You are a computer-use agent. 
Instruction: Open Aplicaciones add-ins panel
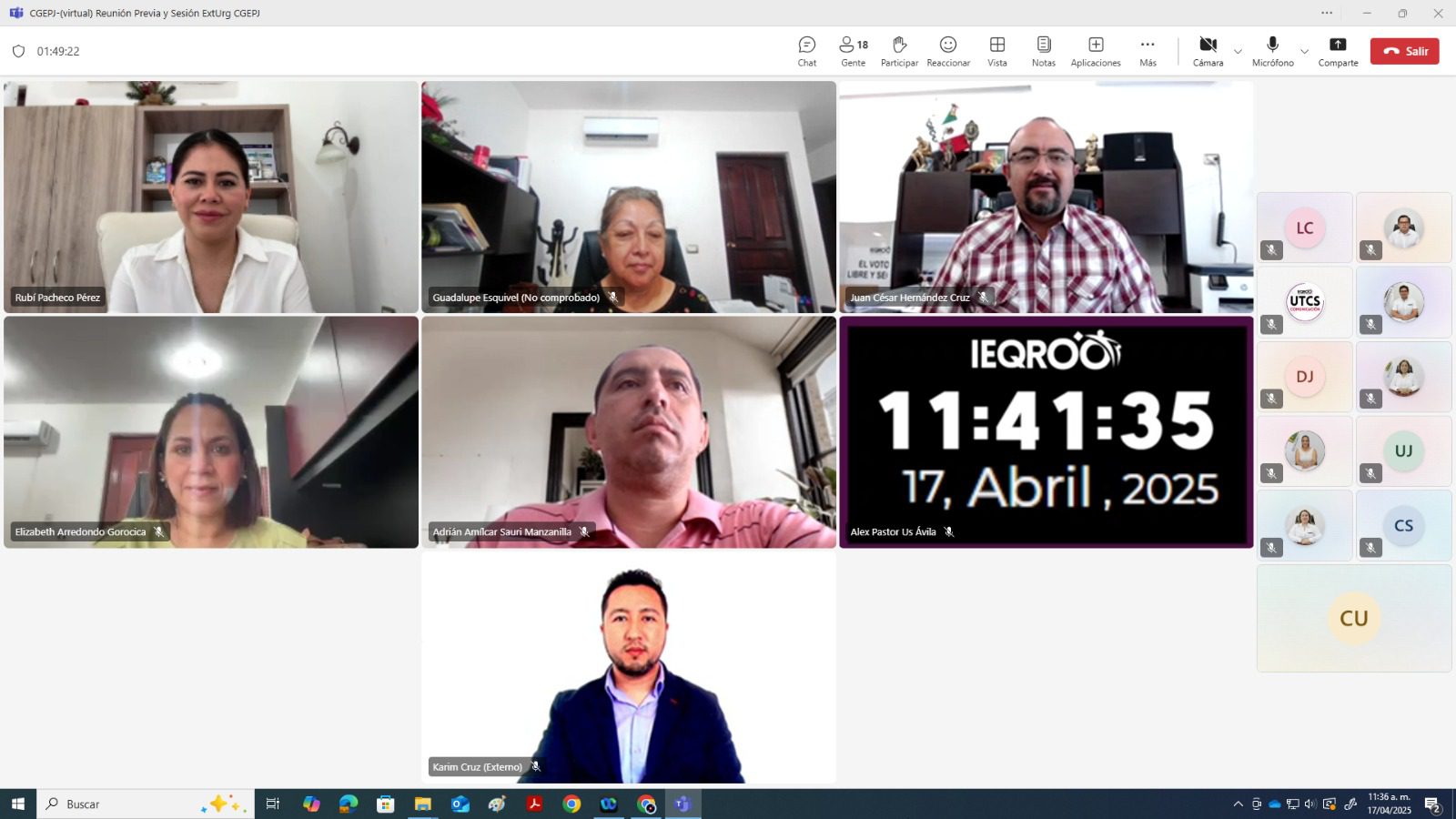[x=1096, y=52]
